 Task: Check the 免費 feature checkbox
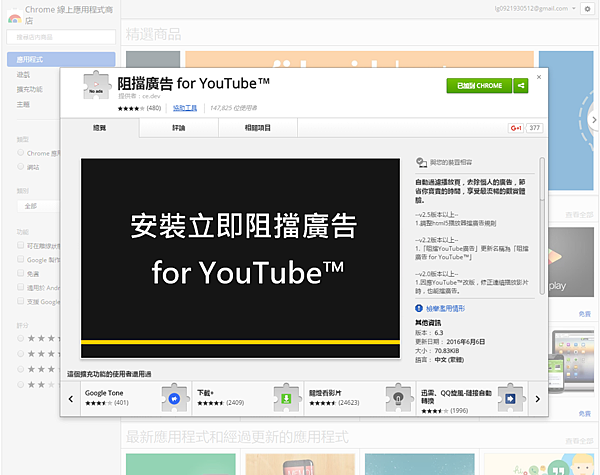pyautogui.click(x=21, y=273)
